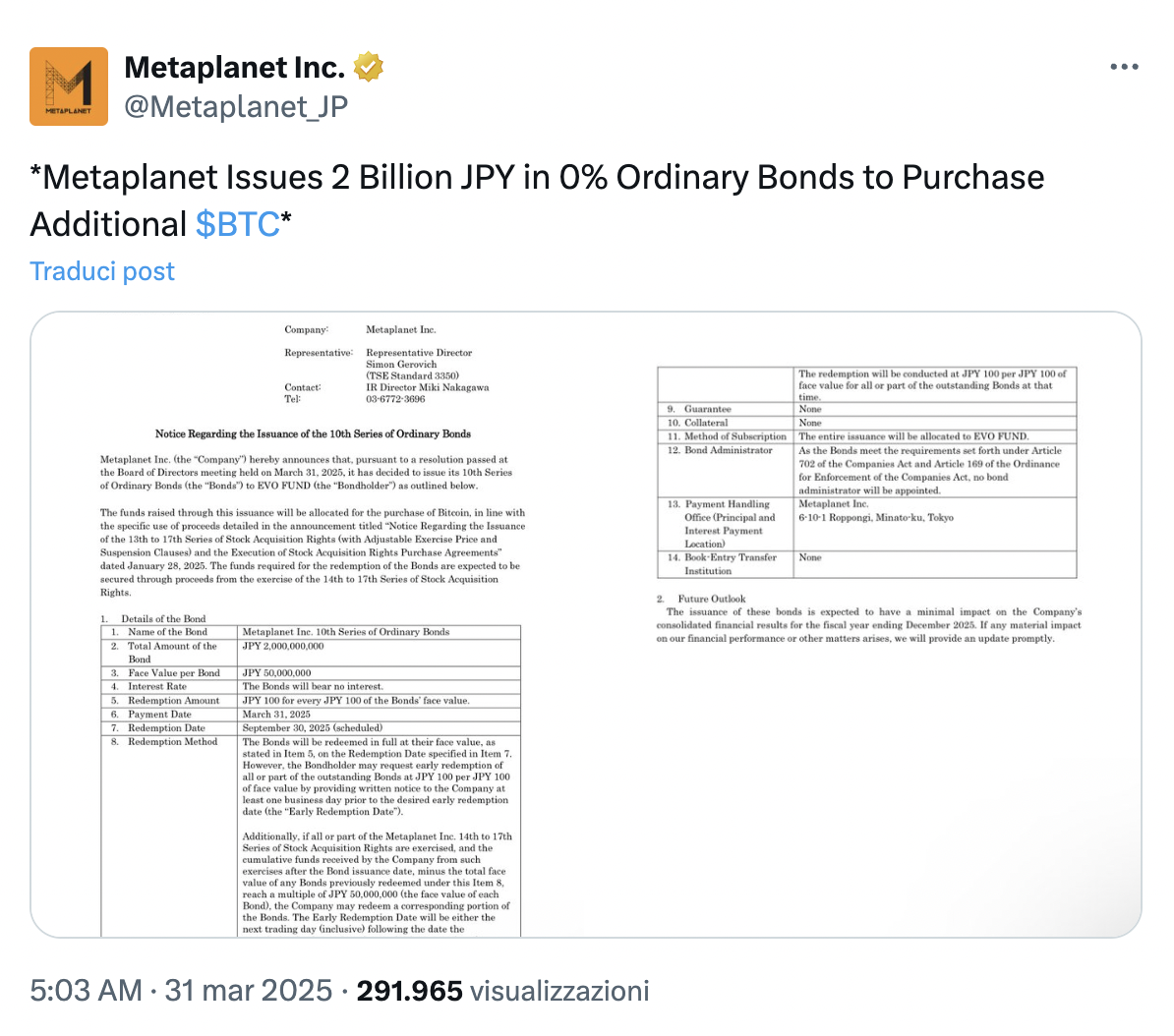The height and width of the screenshot is (1036, 1174).
Task: Click the "Future Outlook" section heading
Action: coord(711,599)
